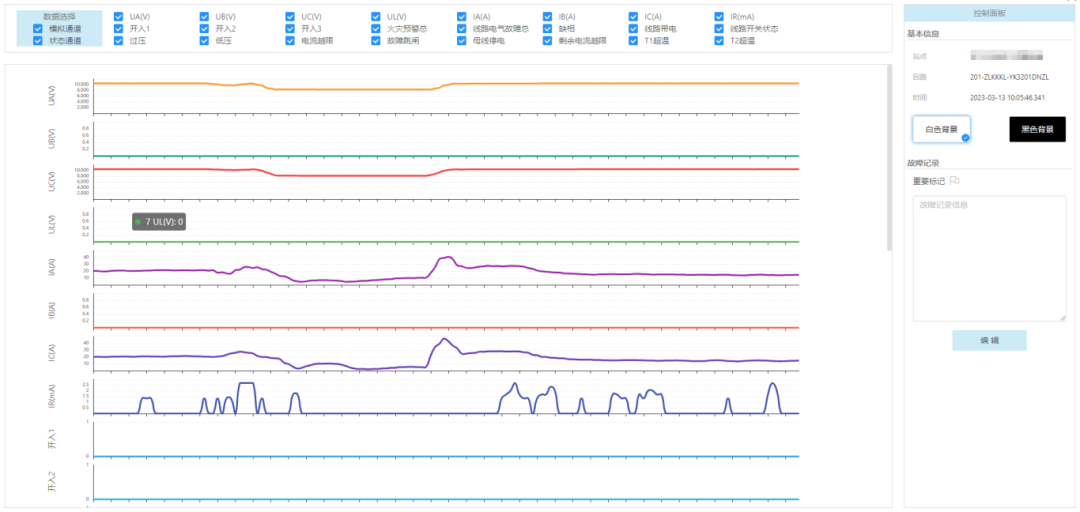Click the chart area vertical scrollbar
Screen dimensions: 1080x512
click(x=889, y=160)
